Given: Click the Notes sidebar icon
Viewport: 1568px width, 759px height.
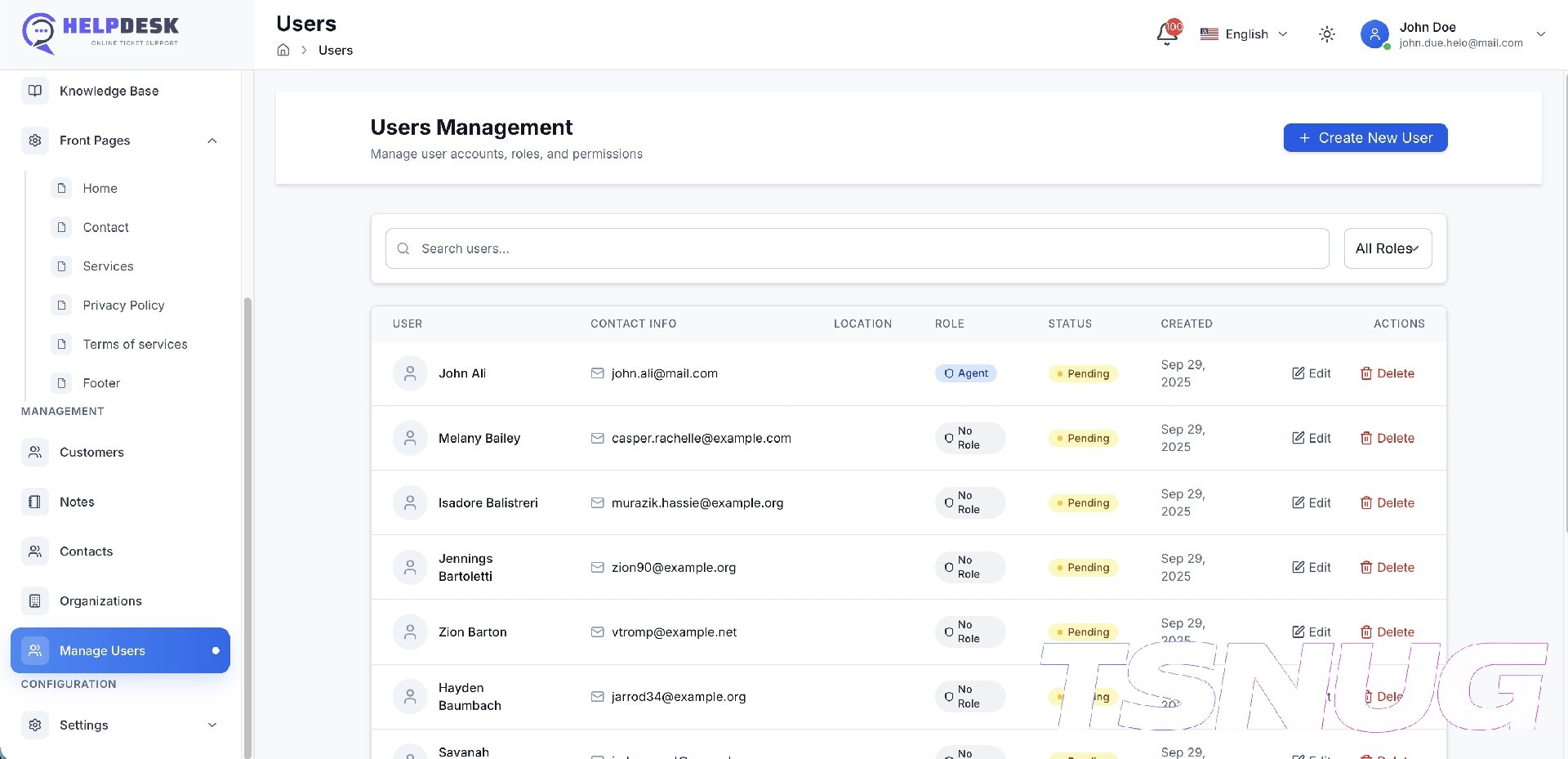Looking at the screenshot, I should pos(35,502).
